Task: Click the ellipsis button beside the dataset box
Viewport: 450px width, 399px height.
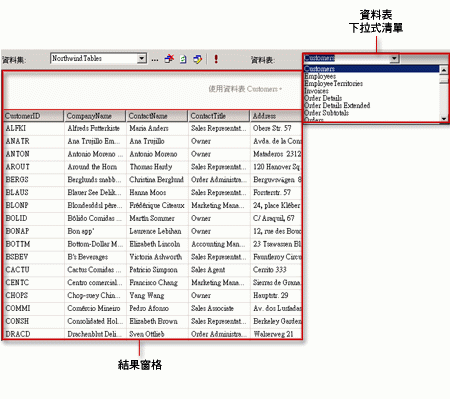Action: click(155, 60)
